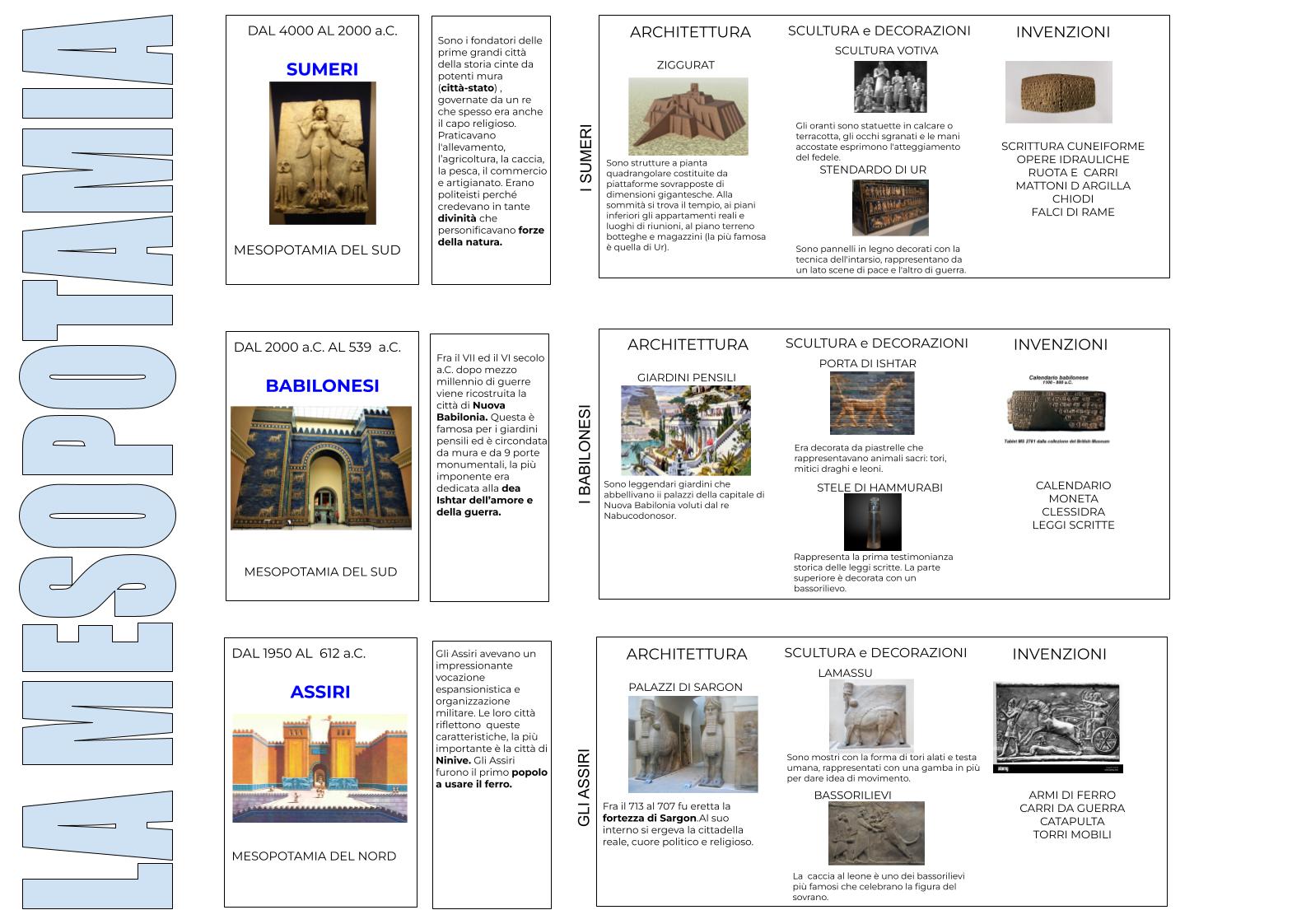Click the Assiri city illustration

pyautogui.click(x=320, y=768)
